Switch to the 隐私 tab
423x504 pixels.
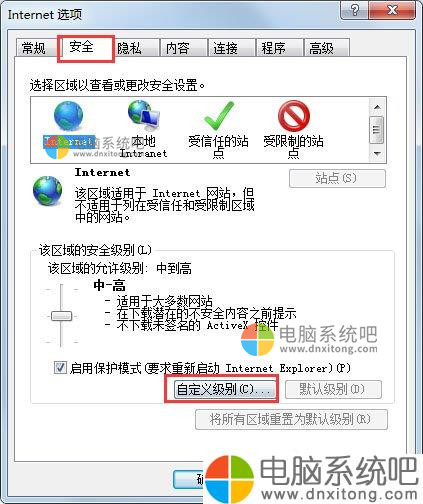[x=129, y=48]
